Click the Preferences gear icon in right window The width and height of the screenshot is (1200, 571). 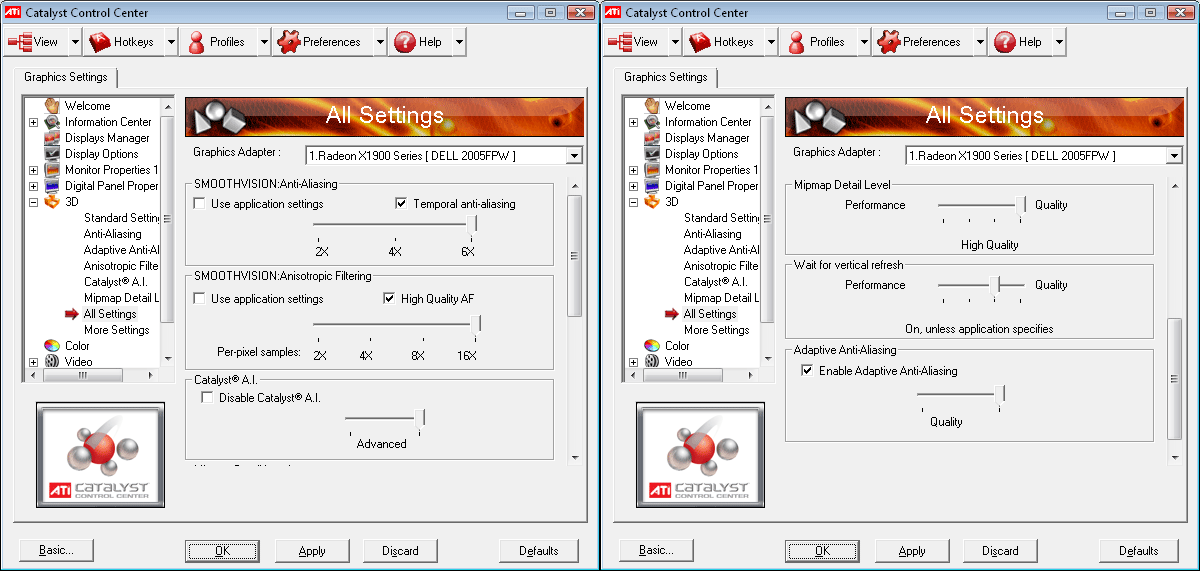coord(888,42)
